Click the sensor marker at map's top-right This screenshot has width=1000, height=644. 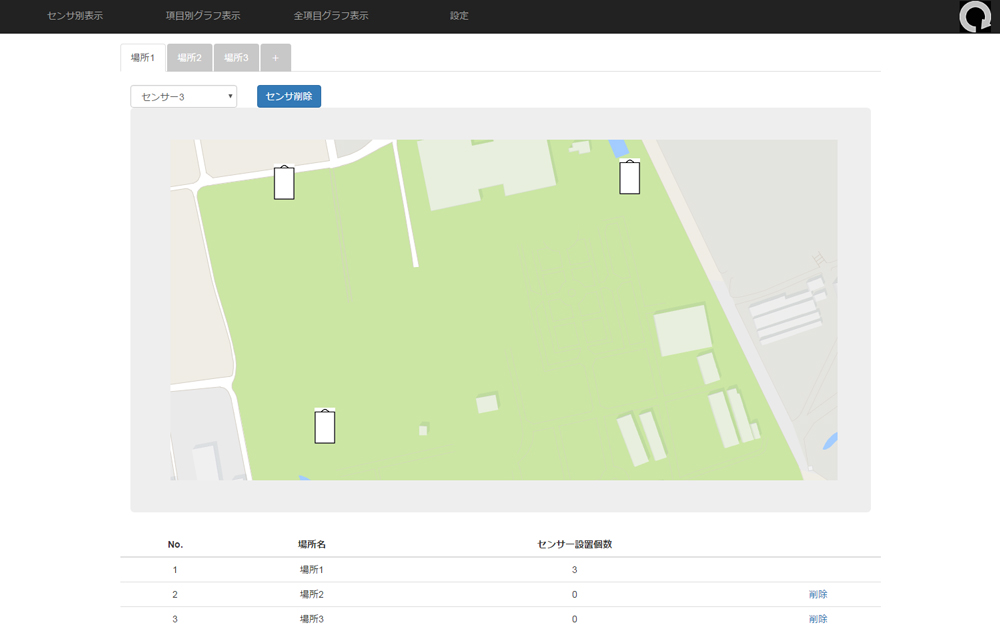629,177
